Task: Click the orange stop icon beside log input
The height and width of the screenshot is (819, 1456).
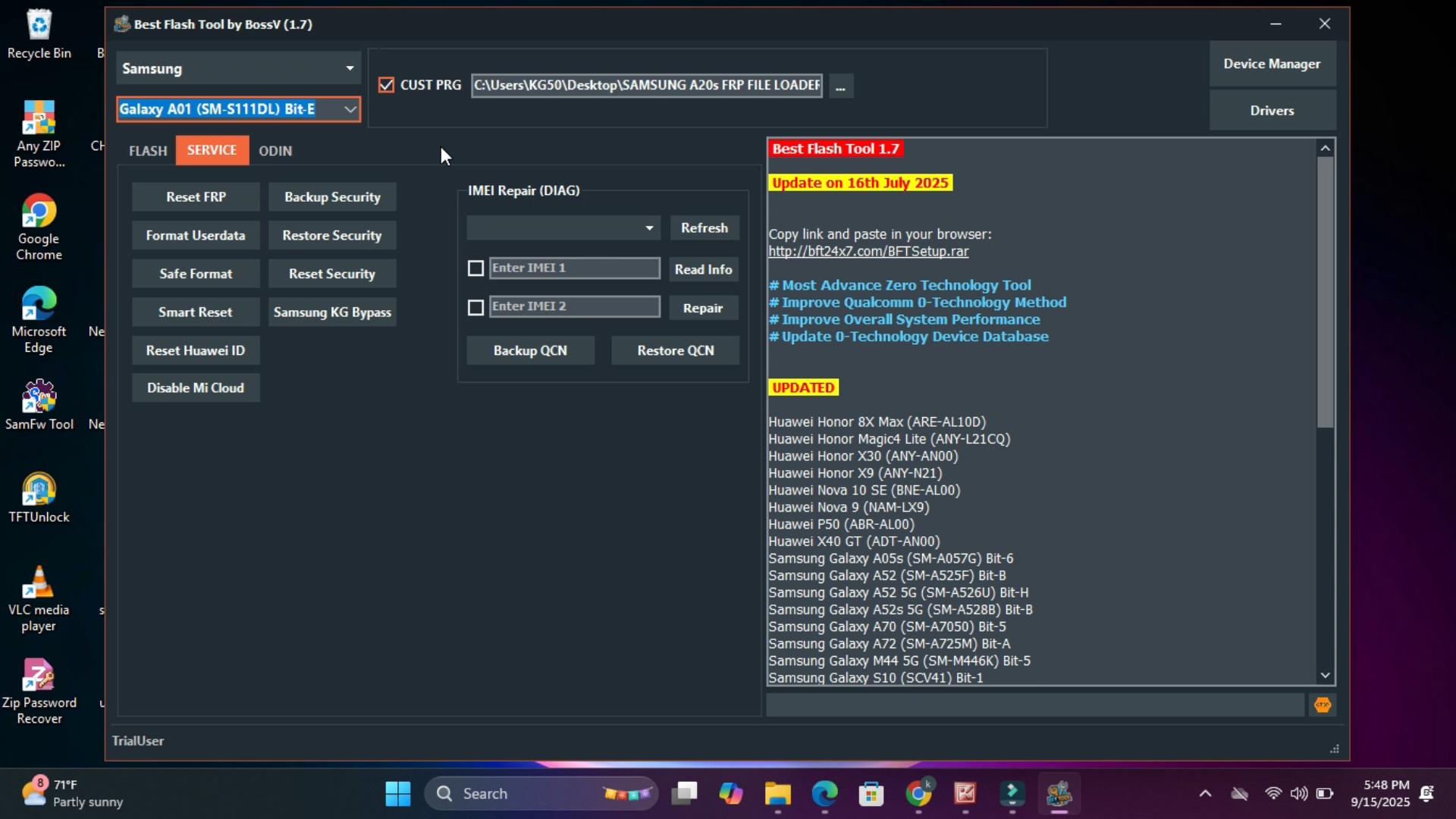Action: tap(1323, 705)
